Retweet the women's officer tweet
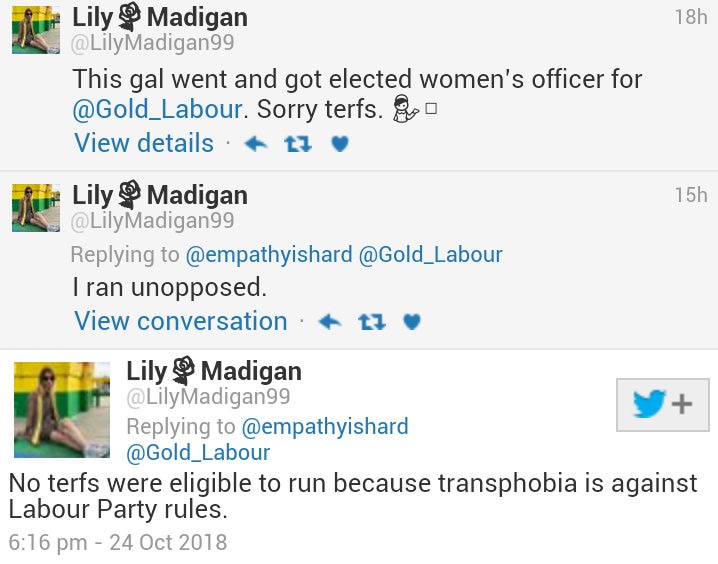Viewport: 718px width, 564px height. pyautogui.click(x=298, y=144)
